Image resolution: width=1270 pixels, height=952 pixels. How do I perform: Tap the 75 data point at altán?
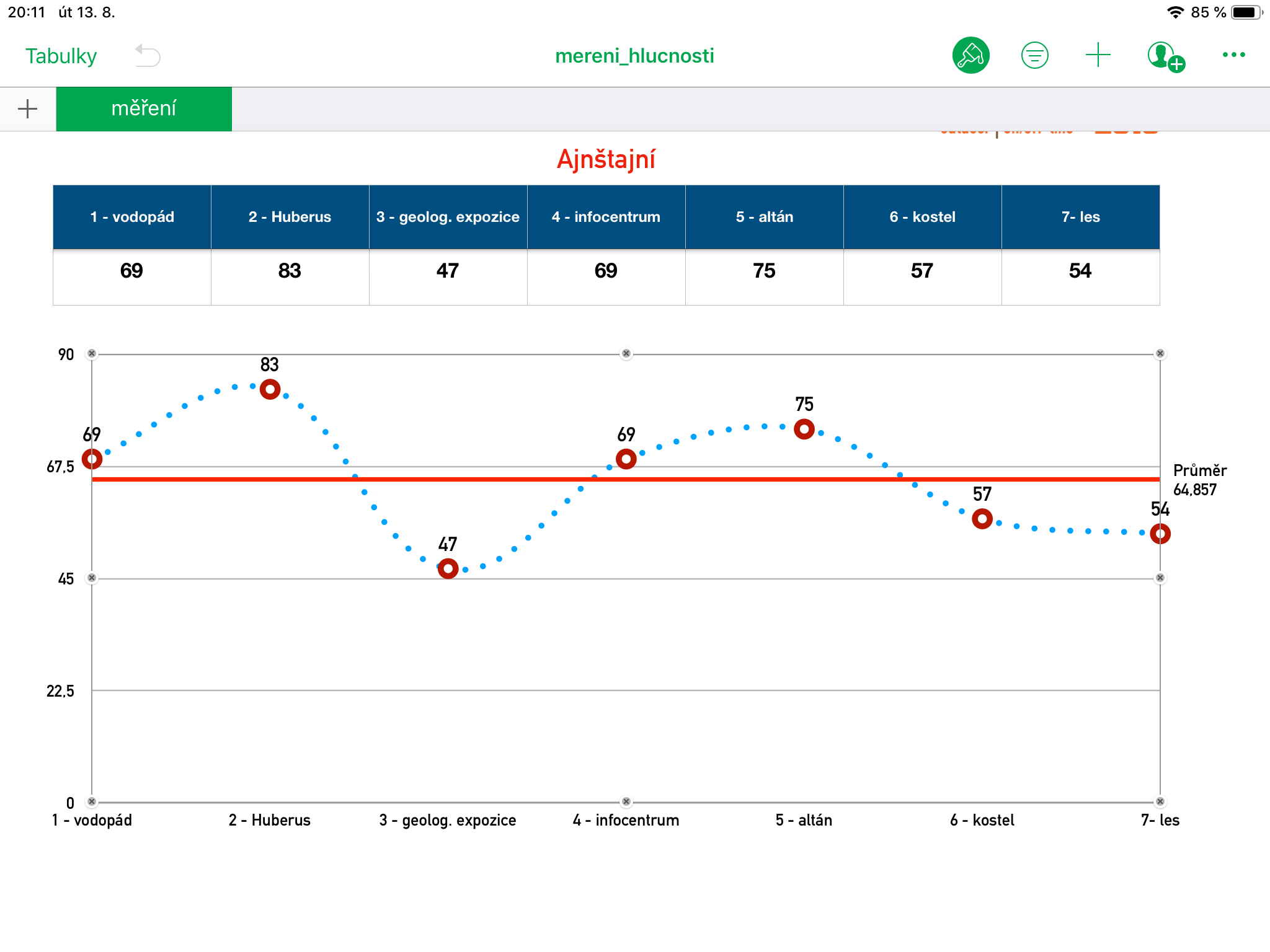click(x=804, y=429)
